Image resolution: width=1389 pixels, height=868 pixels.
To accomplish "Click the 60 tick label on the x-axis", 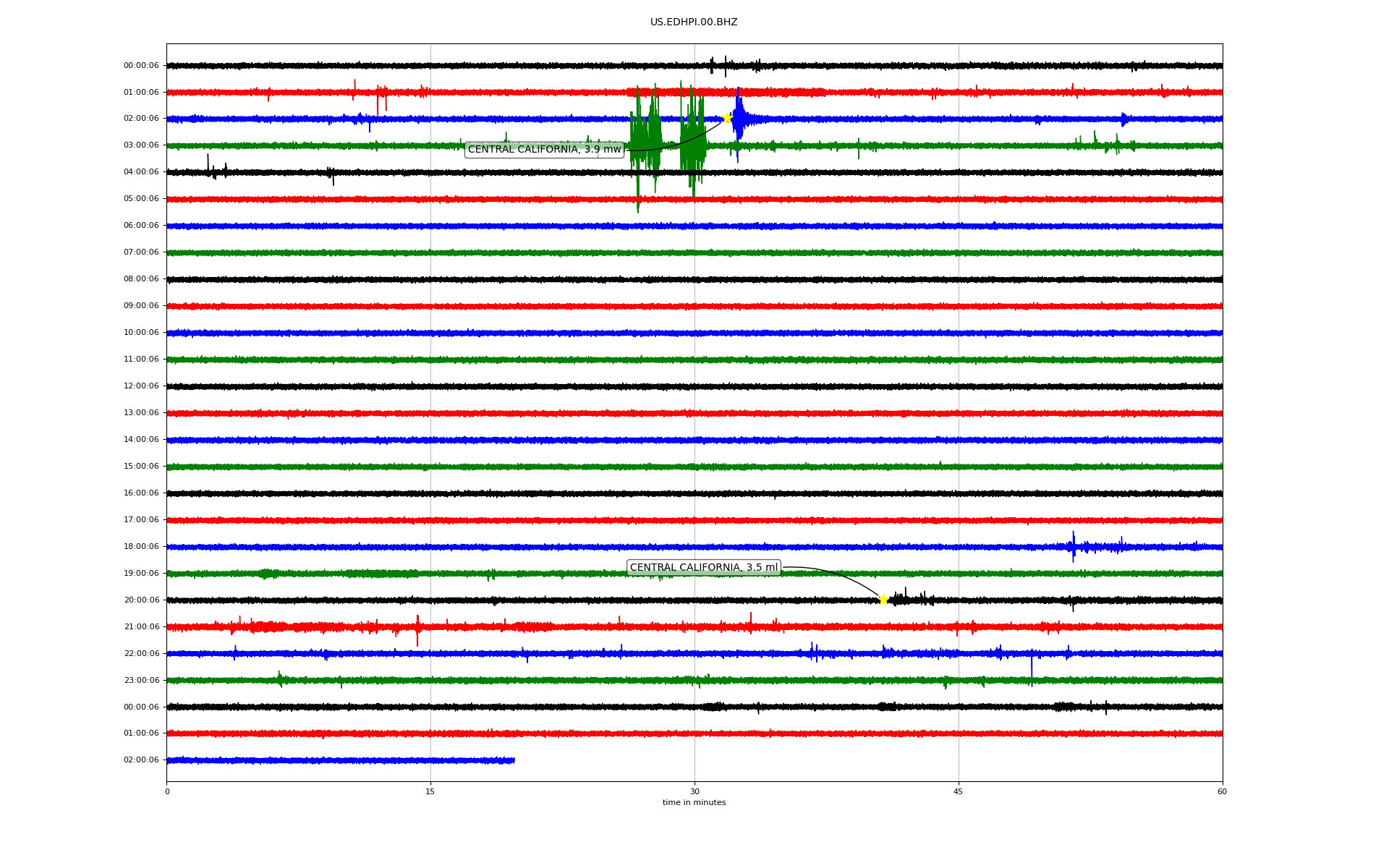I will [1222, 791].
